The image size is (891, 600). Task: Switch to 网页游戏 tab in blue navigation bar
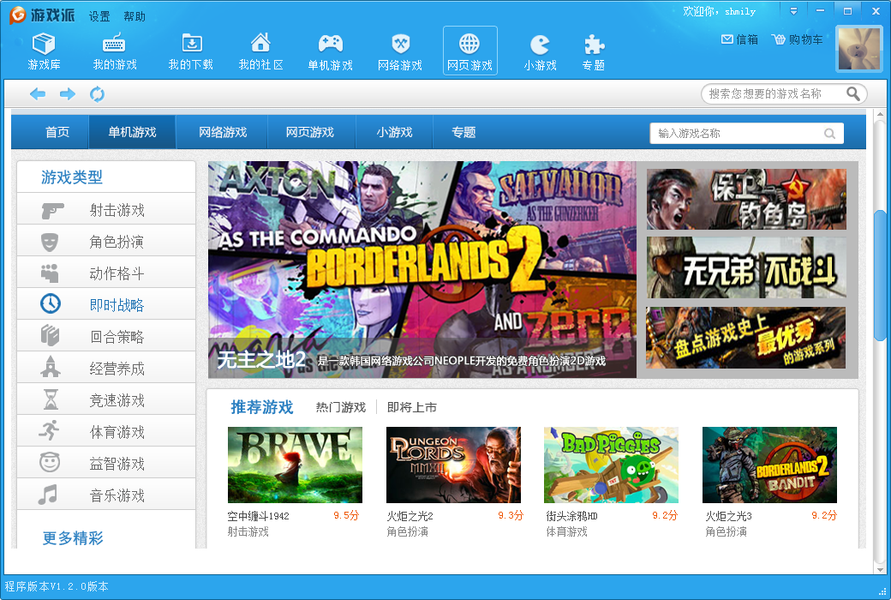click(310, 132)
